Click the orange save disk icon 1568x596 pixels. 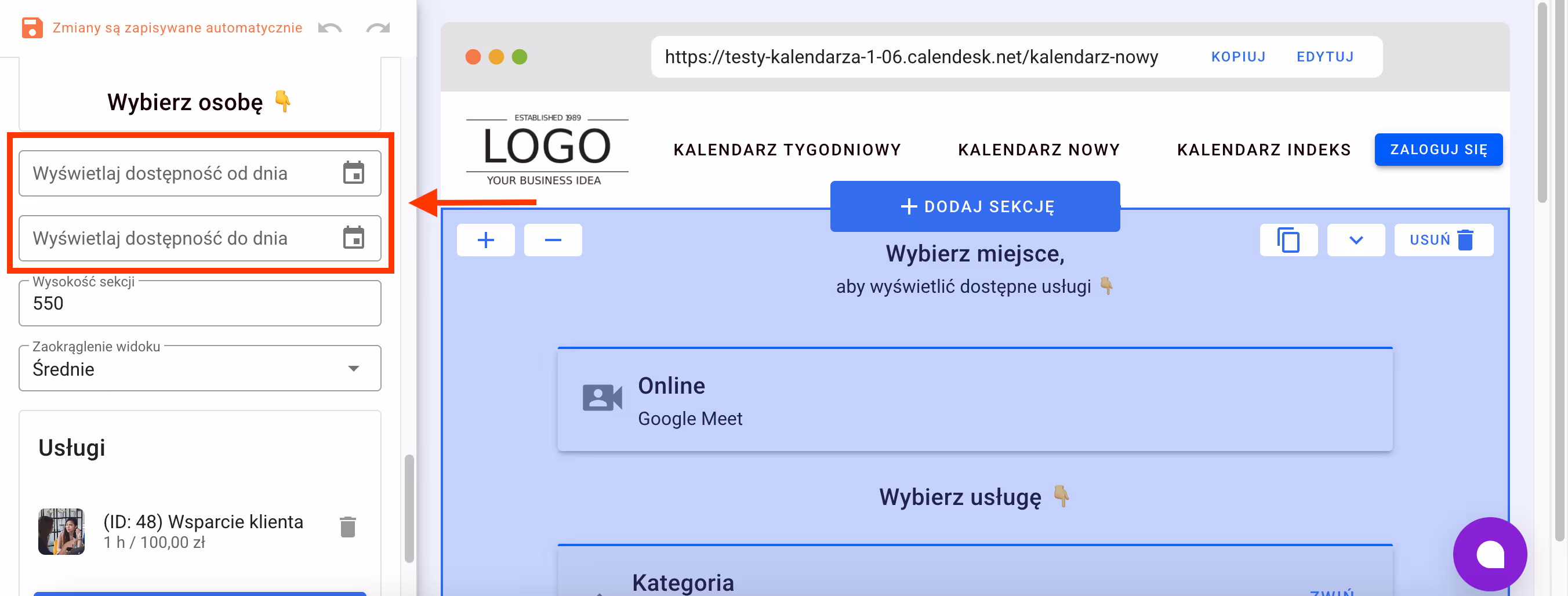[x=32, y=27]
